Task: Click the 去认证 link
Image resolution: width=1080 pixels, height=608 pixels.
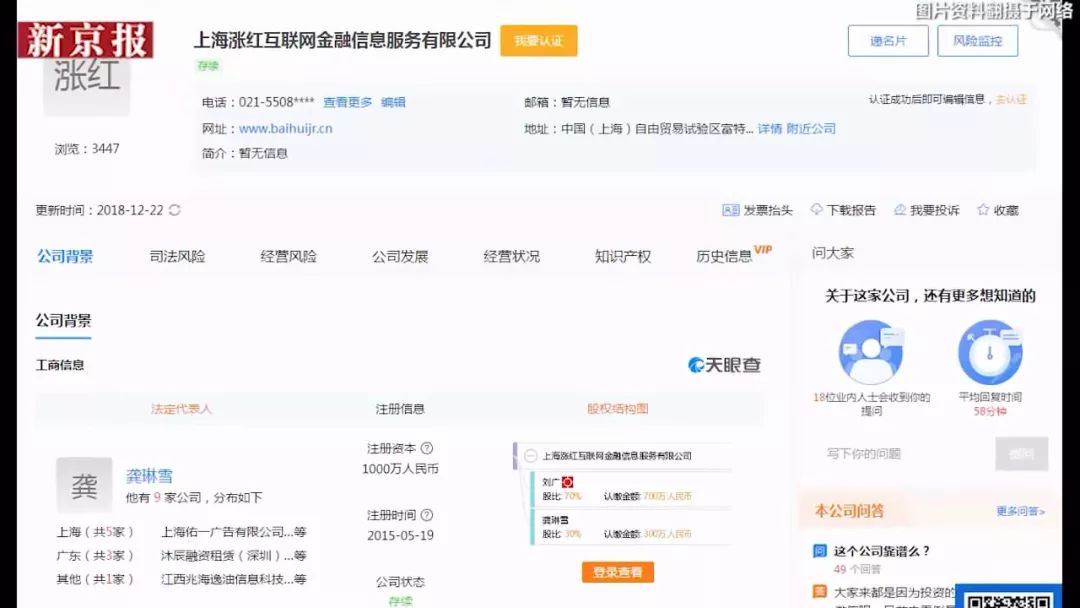Action: point(1011,99)
